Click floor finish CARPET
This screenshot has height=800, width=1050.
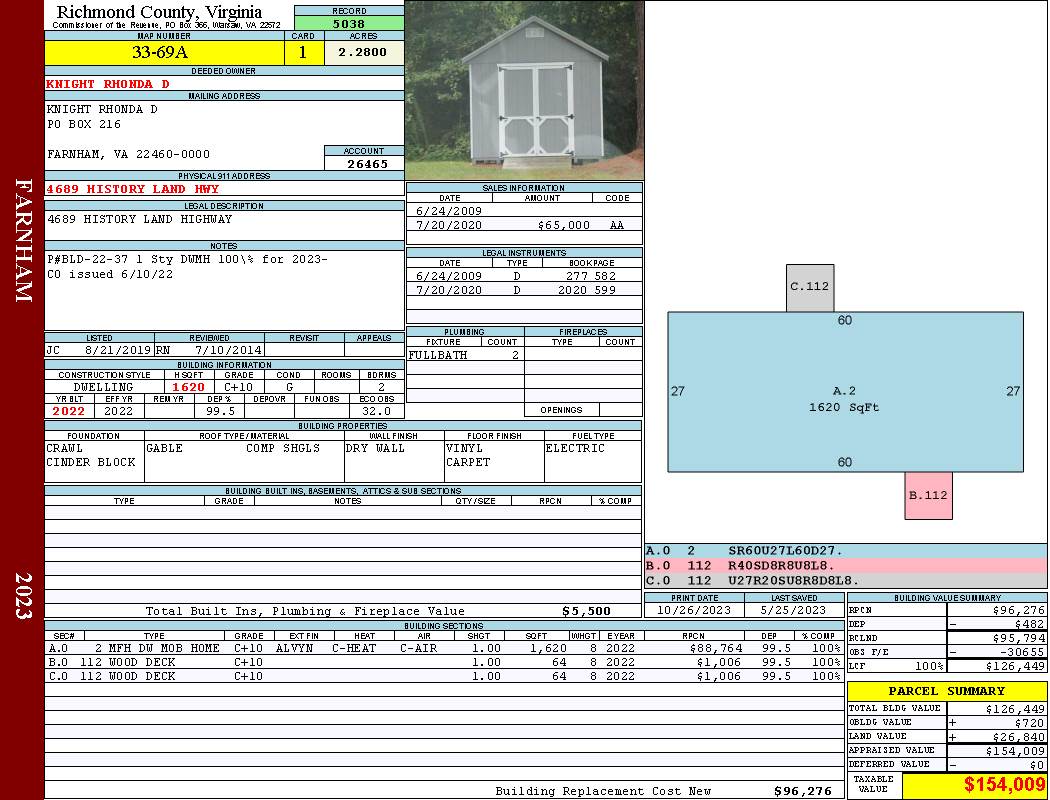click(467, 462)
